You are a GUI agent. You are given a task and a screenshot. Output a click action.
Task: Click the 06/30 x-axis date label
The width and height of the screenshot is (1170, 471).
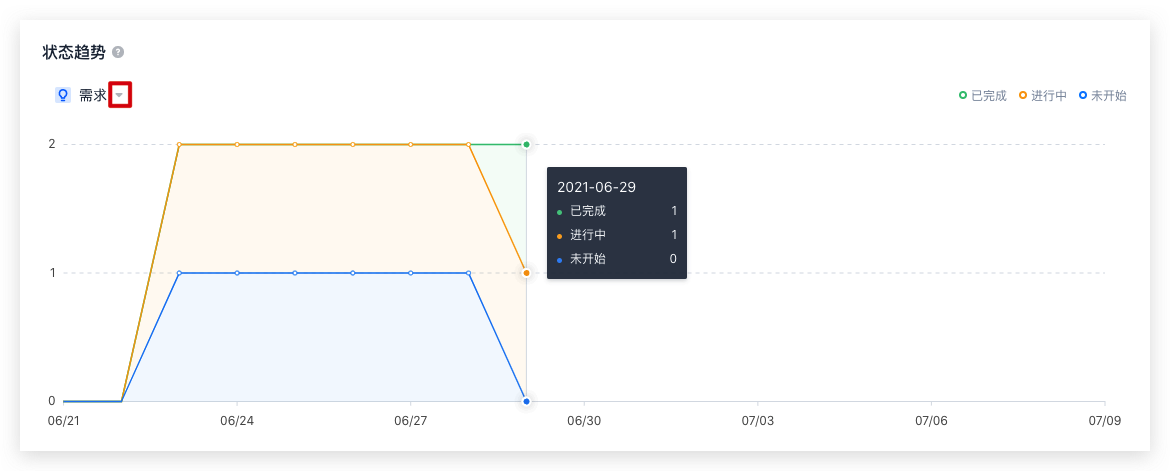584,421
